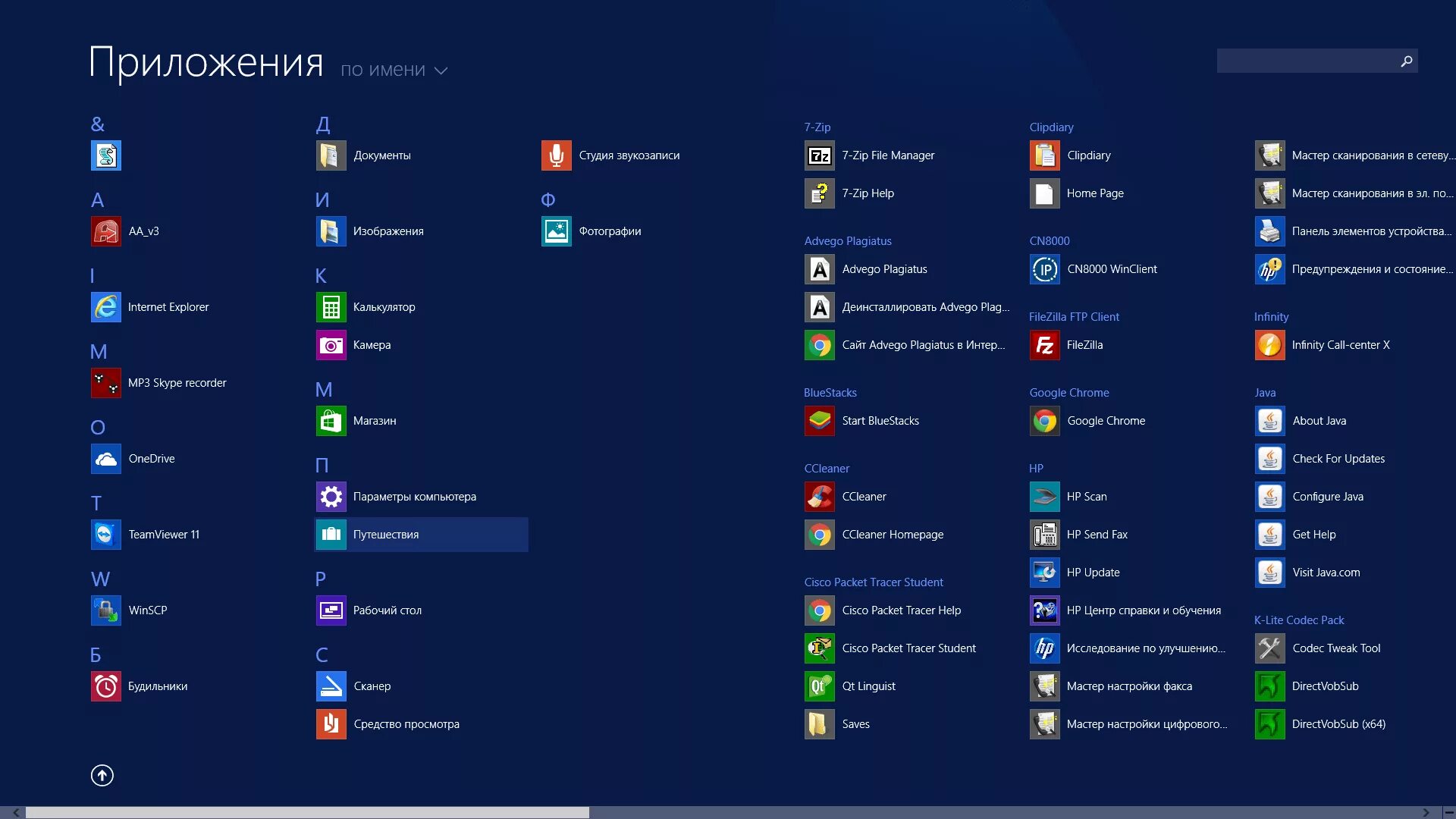Viewport: 1456px width, 819px height.
Task: Open Параметры компьютера gear icon
Action: click(331, 497)
